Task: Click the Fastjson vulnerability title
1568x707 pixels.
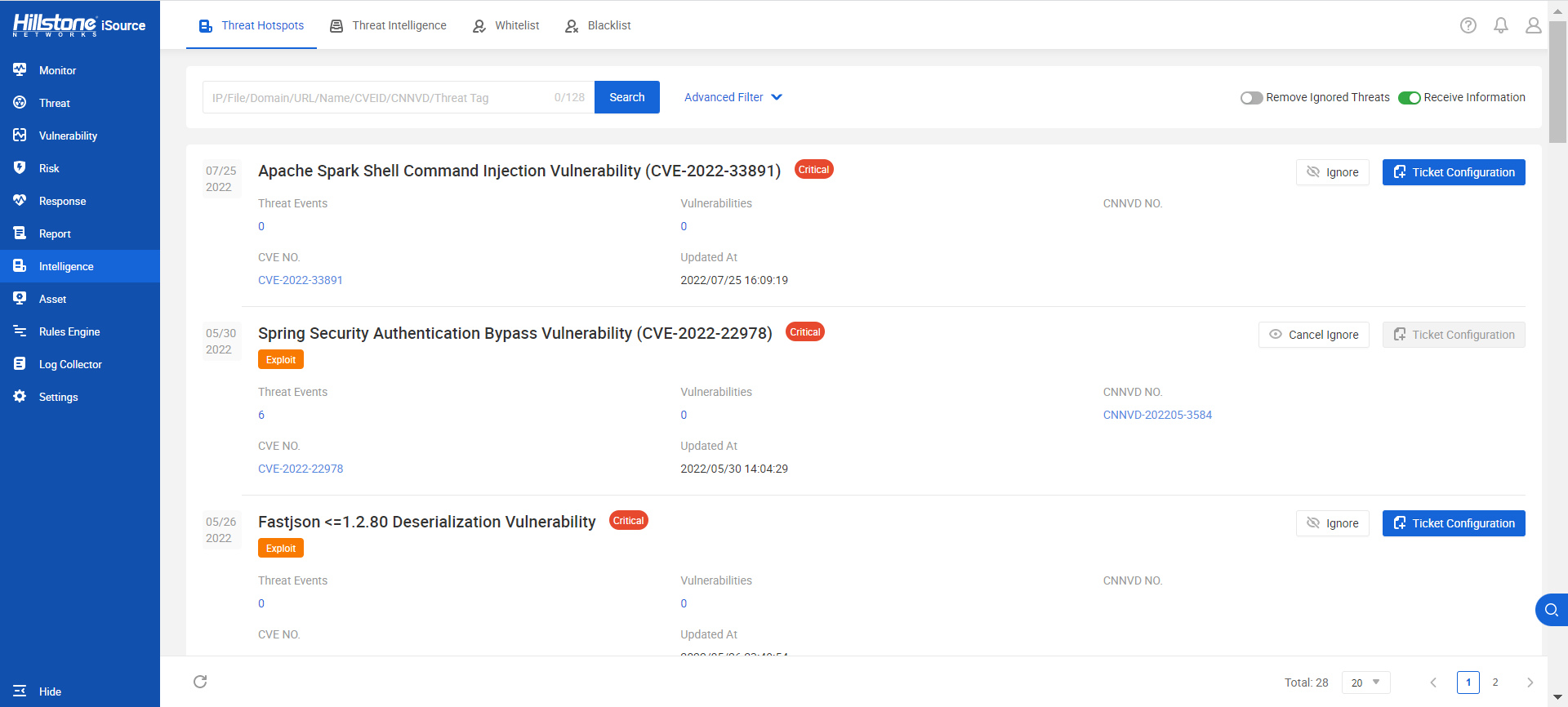Action: point(427,522)
